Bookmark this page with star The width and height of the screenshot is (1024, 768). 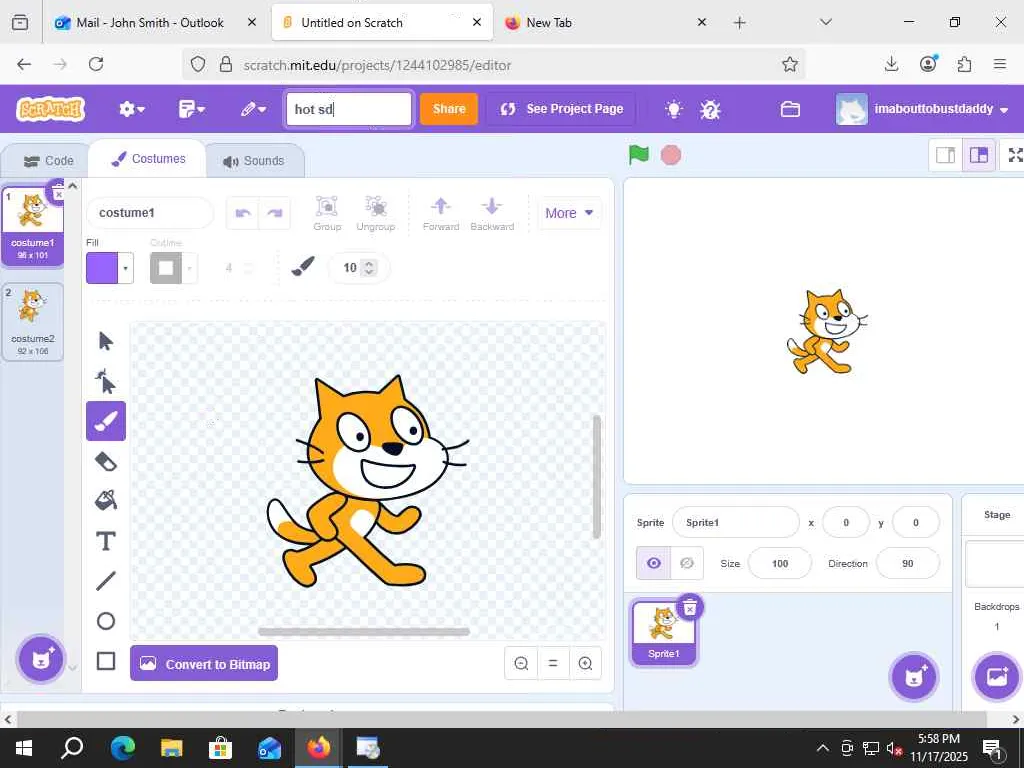coord(790,64)
